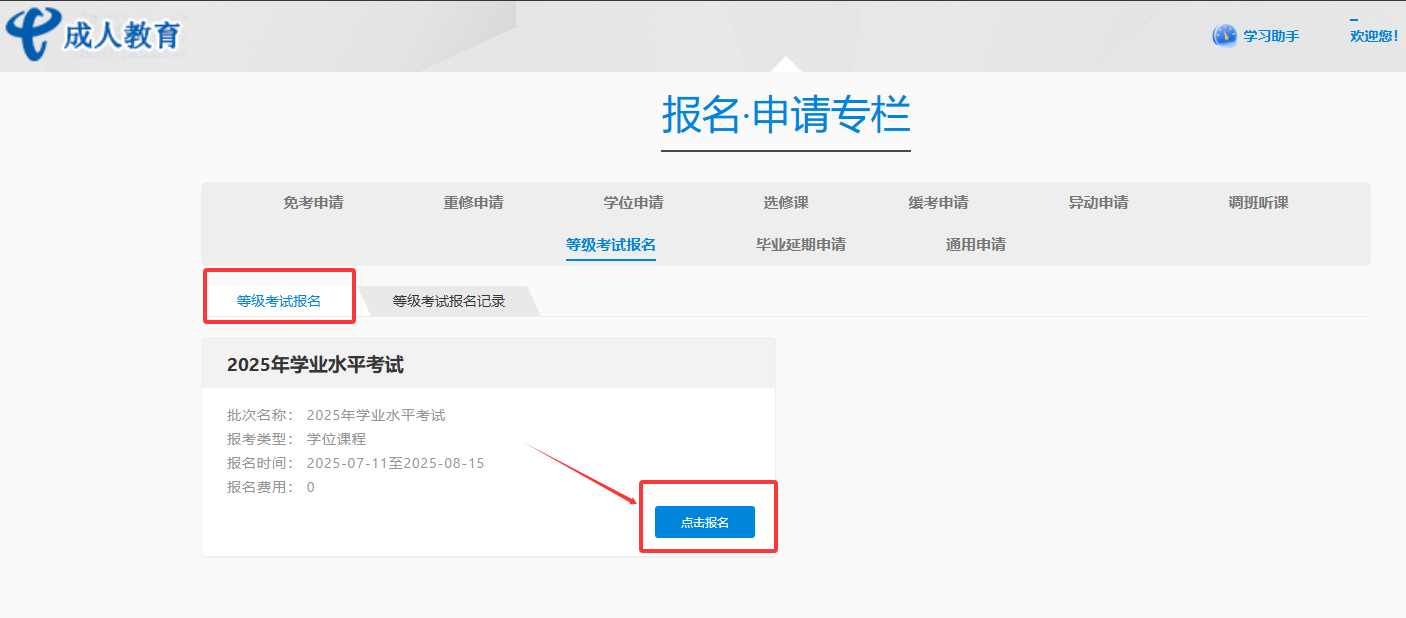Image resolution: width=1406 pixels, height=618 pixels.
Task: Switch to the white 等级考试报名 sub-tab
Action: (x=279, y=301)
